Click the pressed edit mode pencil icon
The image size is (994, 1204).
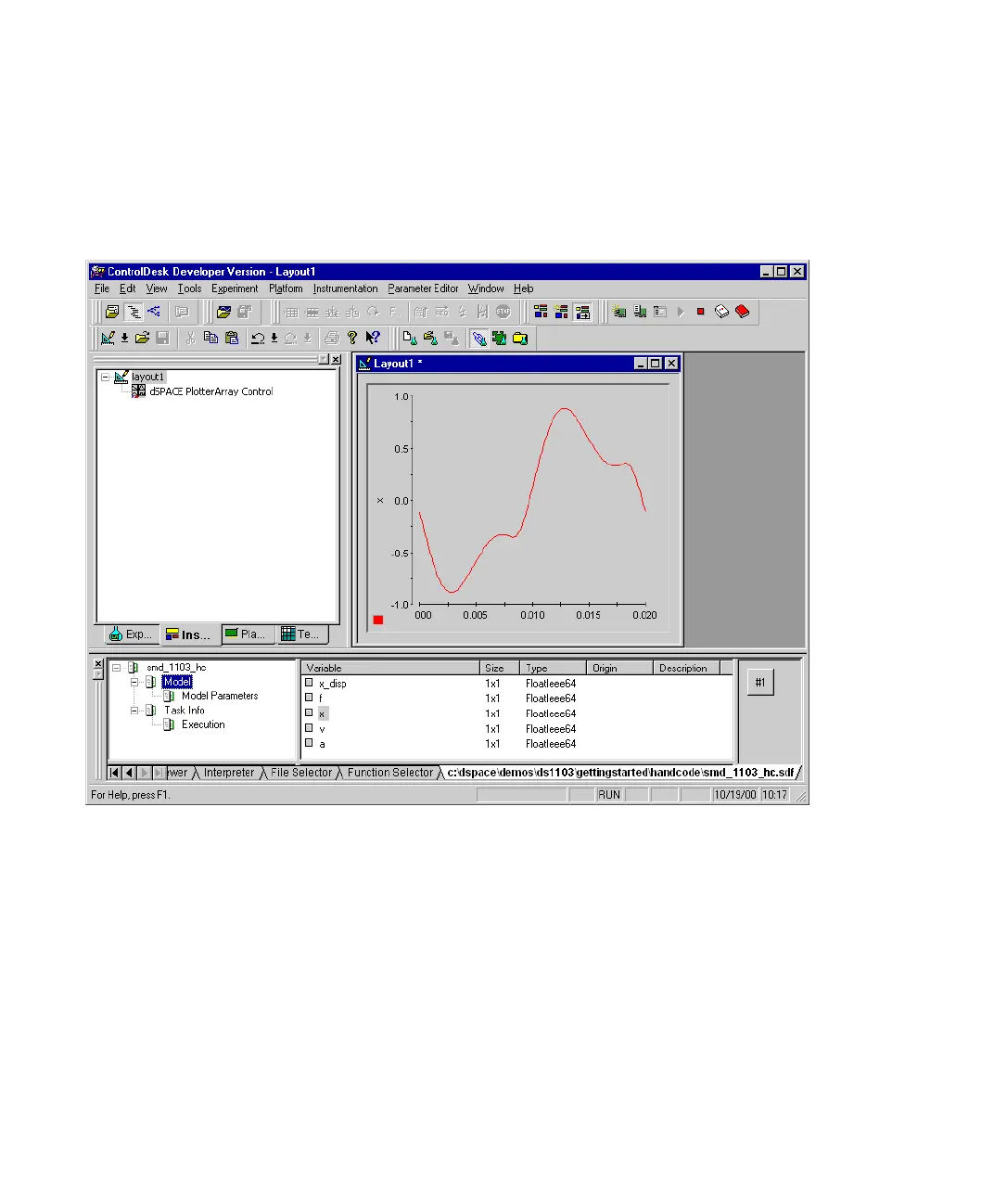point(478,339)
